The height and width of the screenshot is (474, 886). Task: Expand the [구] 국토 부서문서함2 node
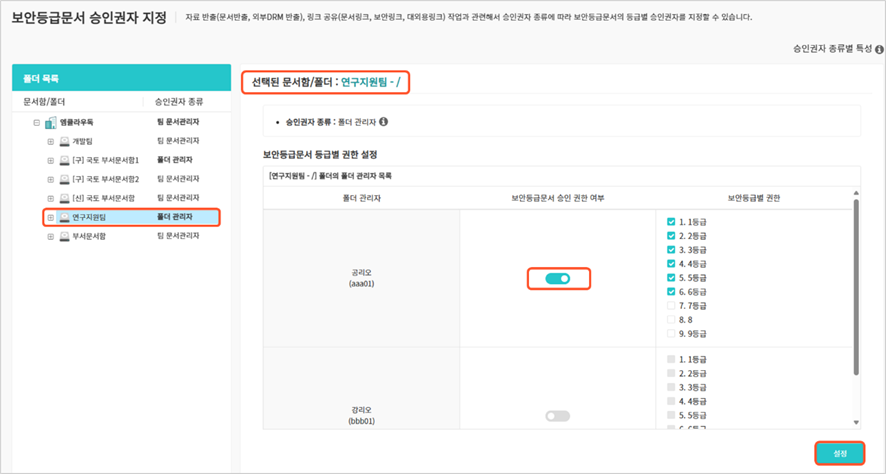[x=50, y=179]
